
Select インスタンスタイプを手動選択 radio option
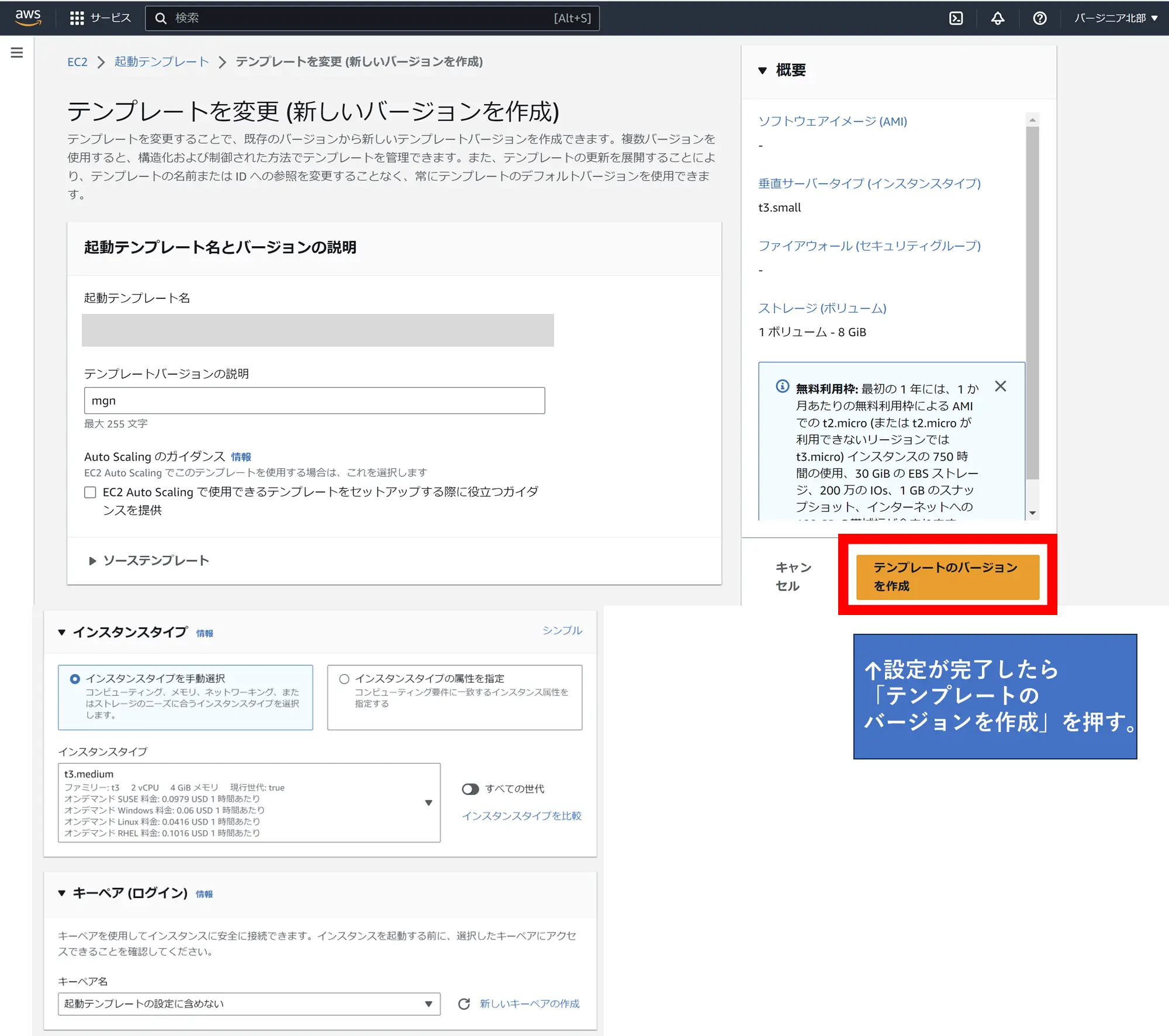point(75,679)
